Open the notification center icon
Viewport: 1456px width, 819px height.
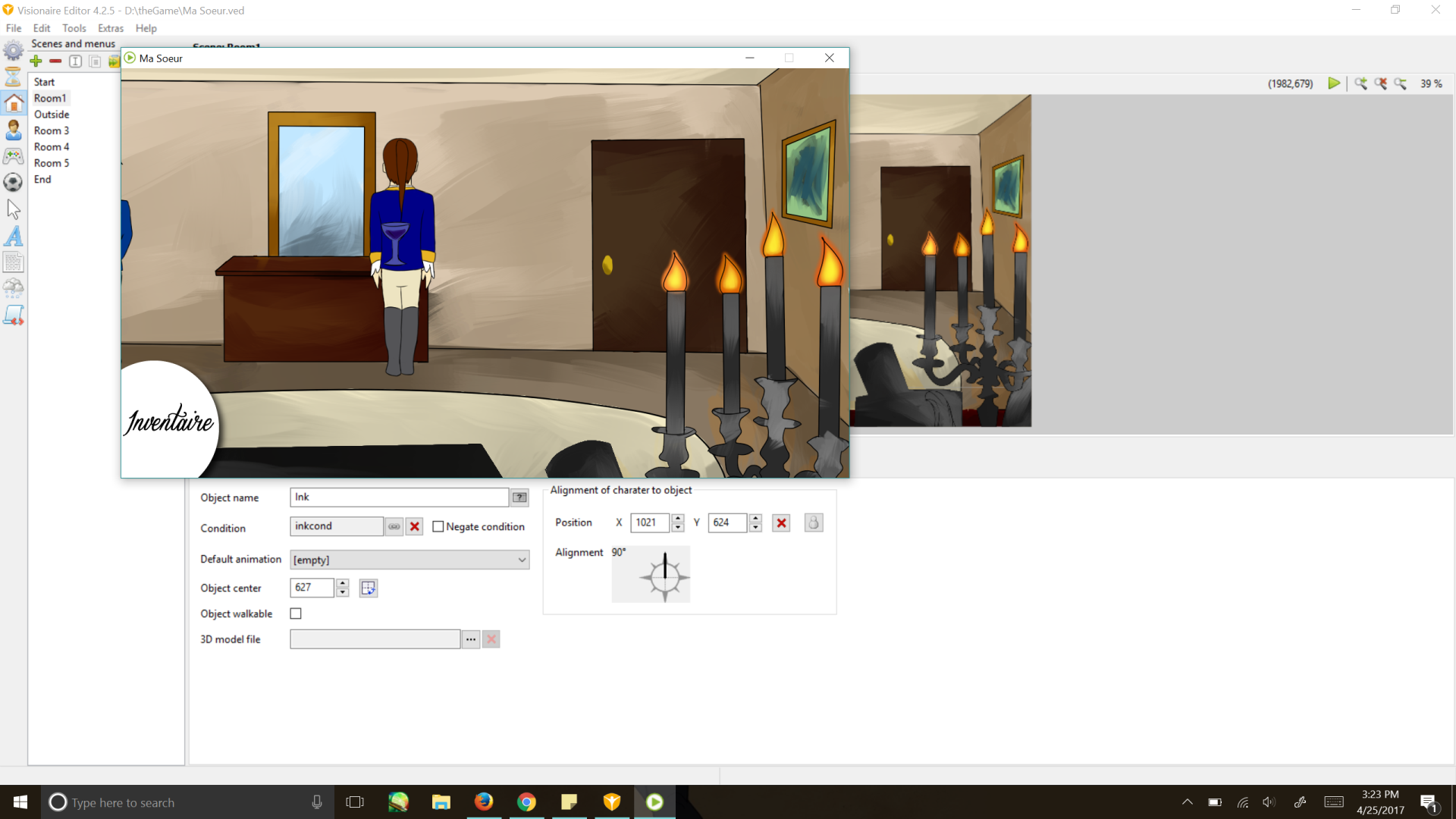coord(1429,803)
